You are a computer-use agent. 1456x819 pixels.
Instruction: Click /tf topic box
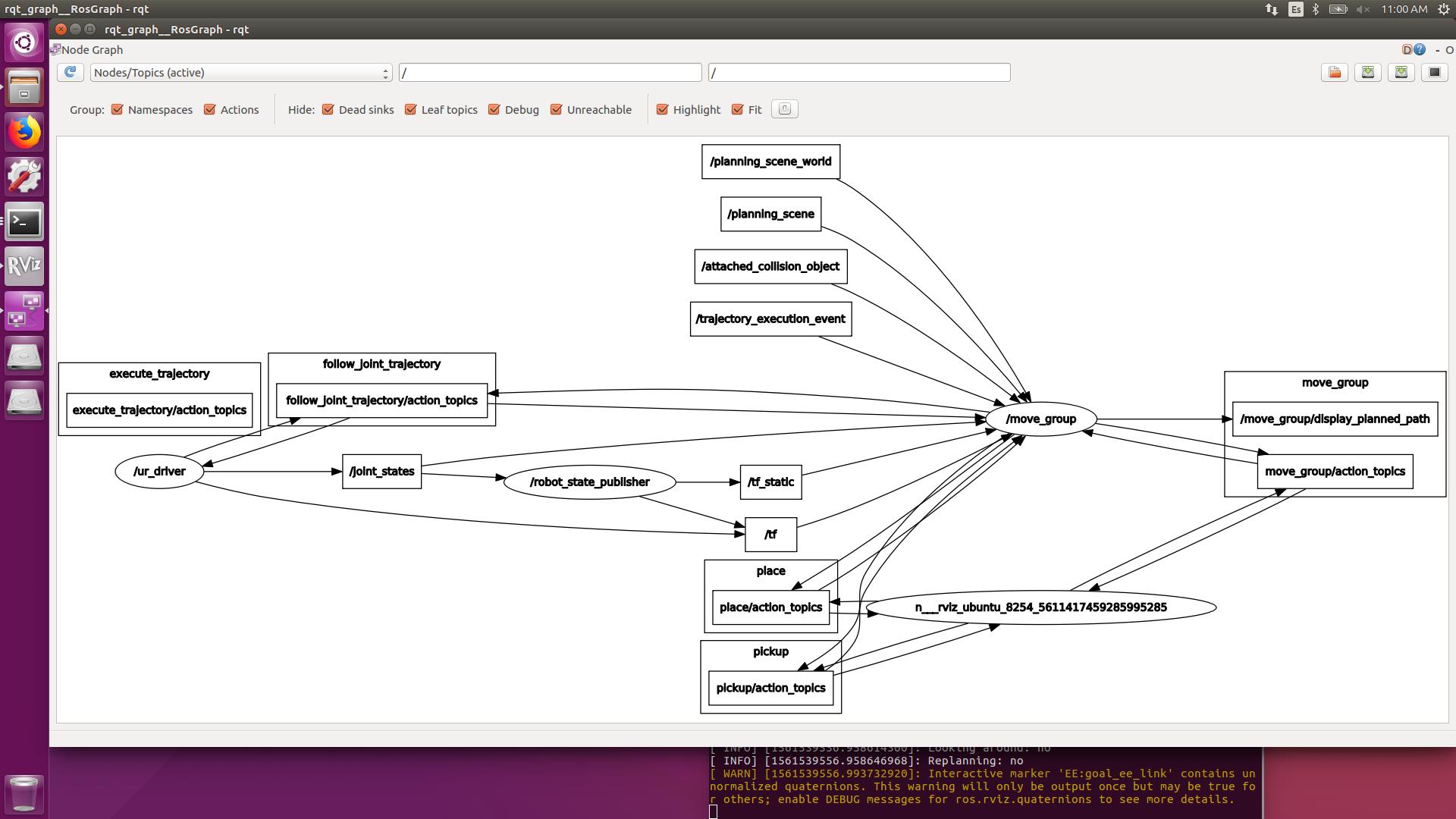click(x=770, y=535)
